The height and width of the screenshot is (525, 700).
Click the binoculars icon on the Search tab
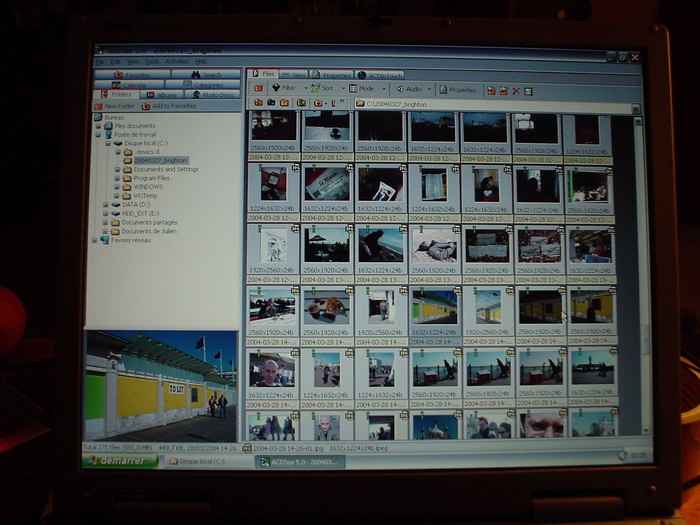point(196,75)
